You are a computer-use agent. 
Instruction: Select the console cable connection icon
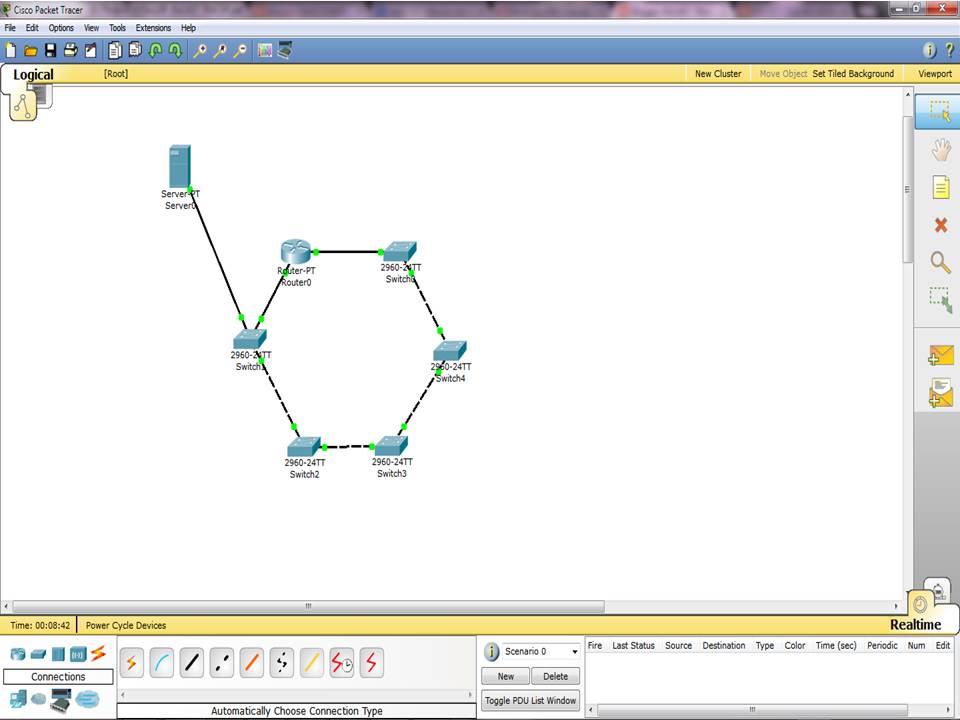coord(161,662)
